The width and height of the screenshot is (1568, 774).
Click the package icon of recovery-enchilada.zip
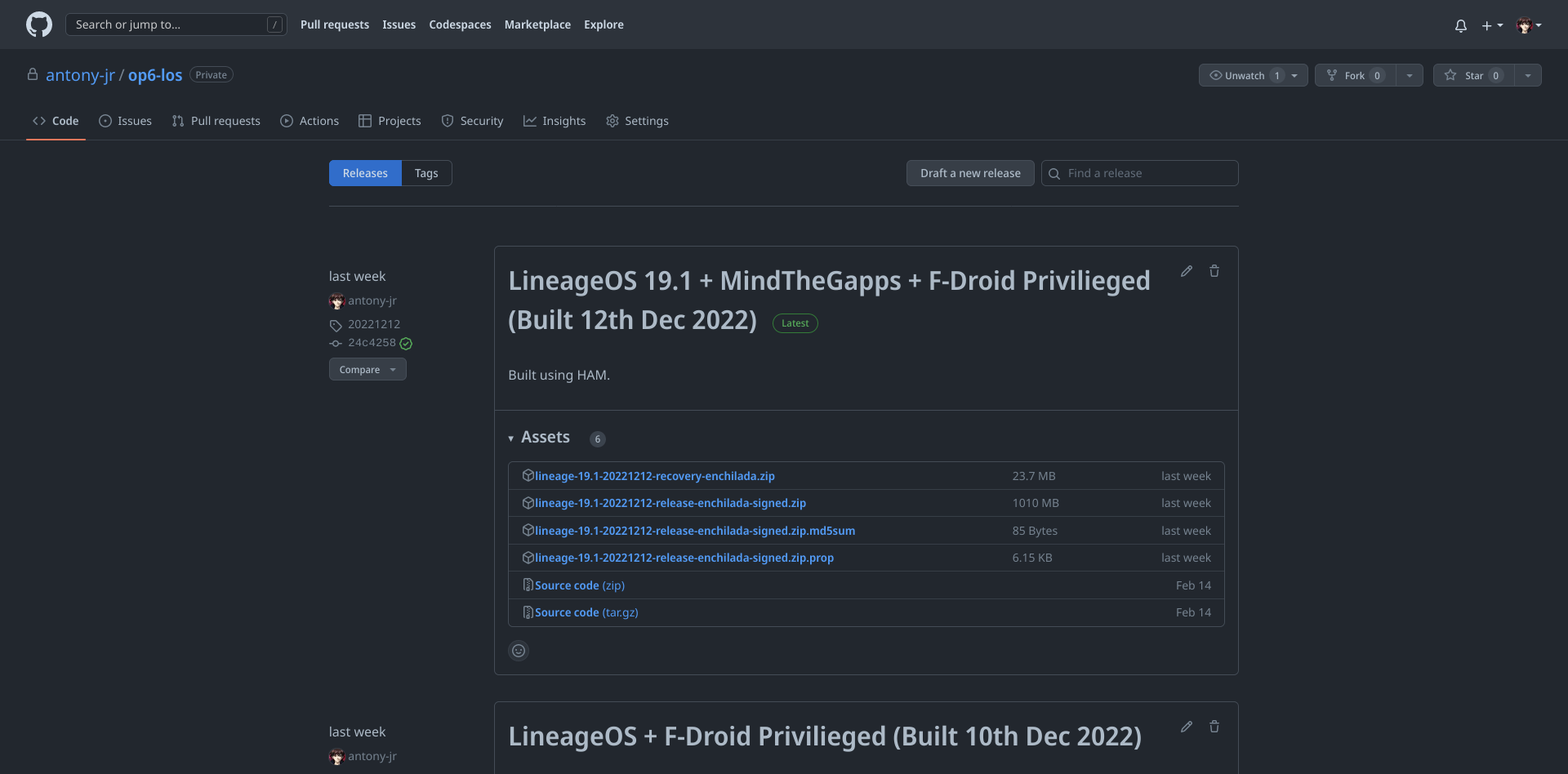[x=528, y=475]
